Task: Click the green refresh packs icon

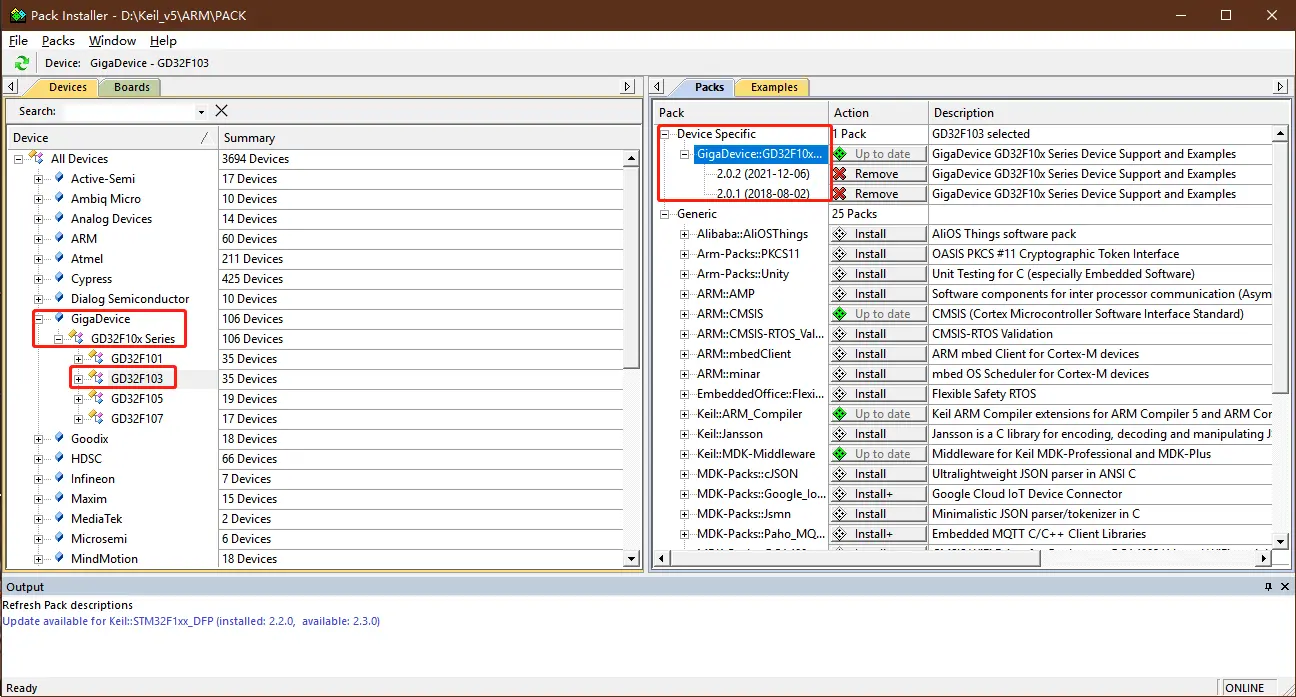Action: pyautogui.click(x=22, y=63)
